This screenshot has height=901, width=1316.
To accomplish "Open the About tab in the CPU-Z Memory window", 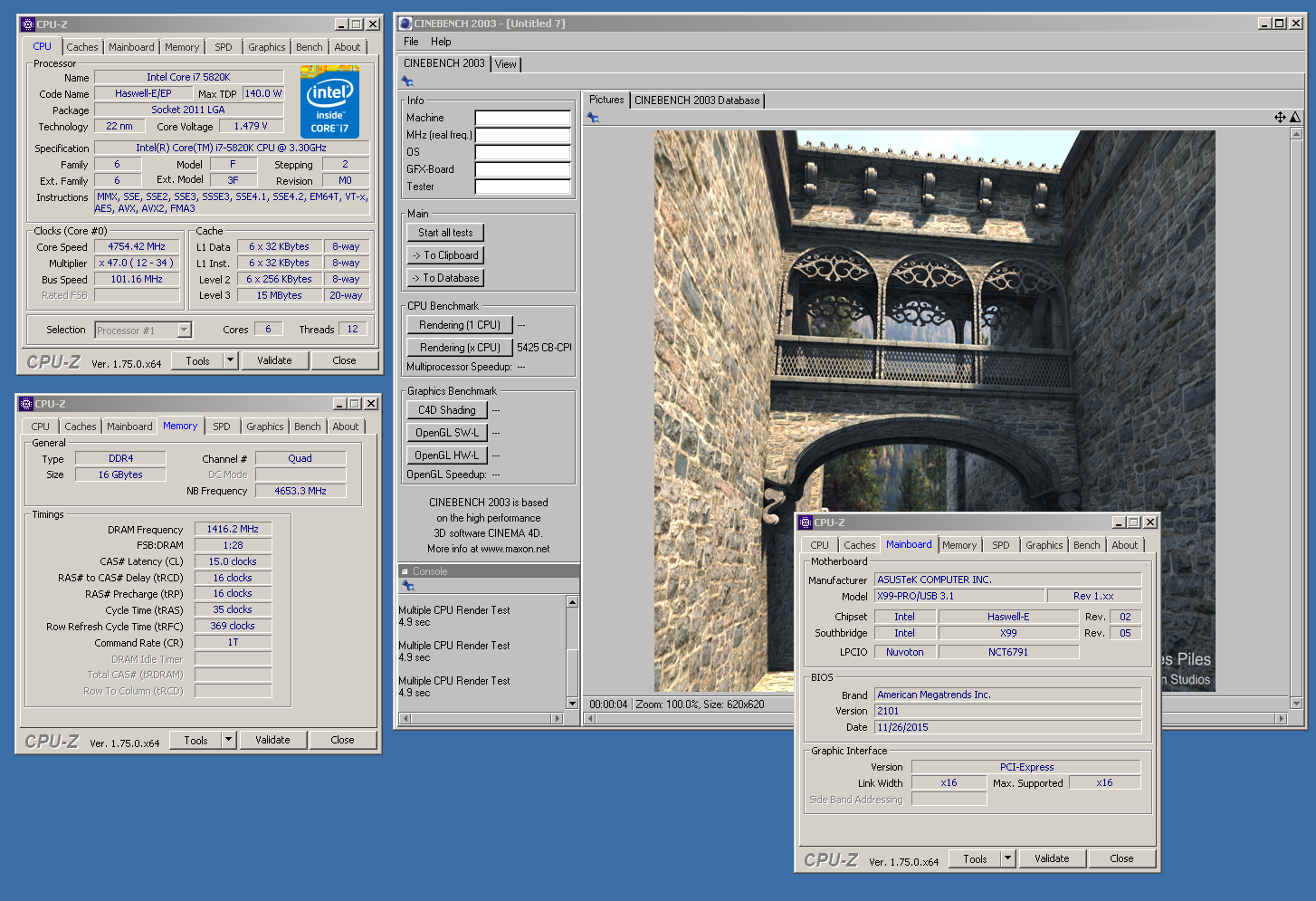I will pos(346,427).
